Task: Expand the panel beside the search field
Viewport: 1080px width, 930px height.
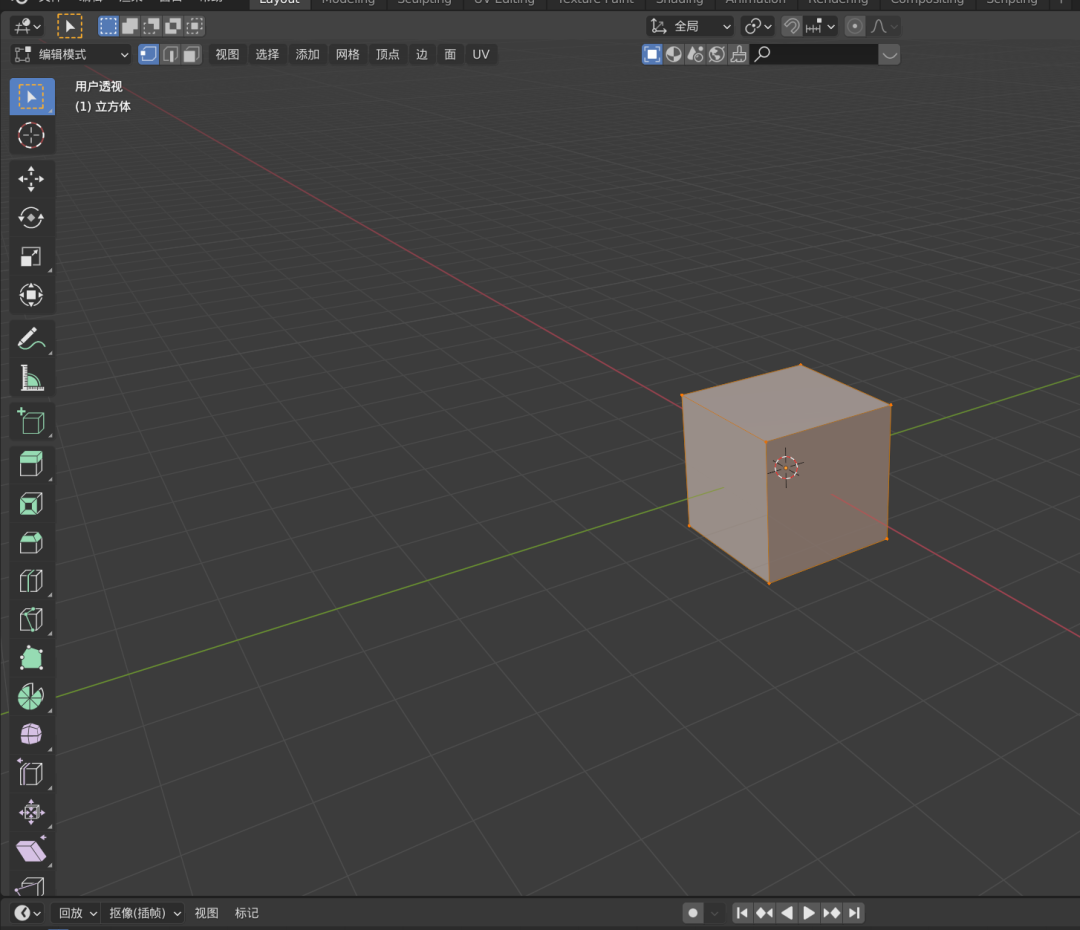Action: [x=890, y=54]
